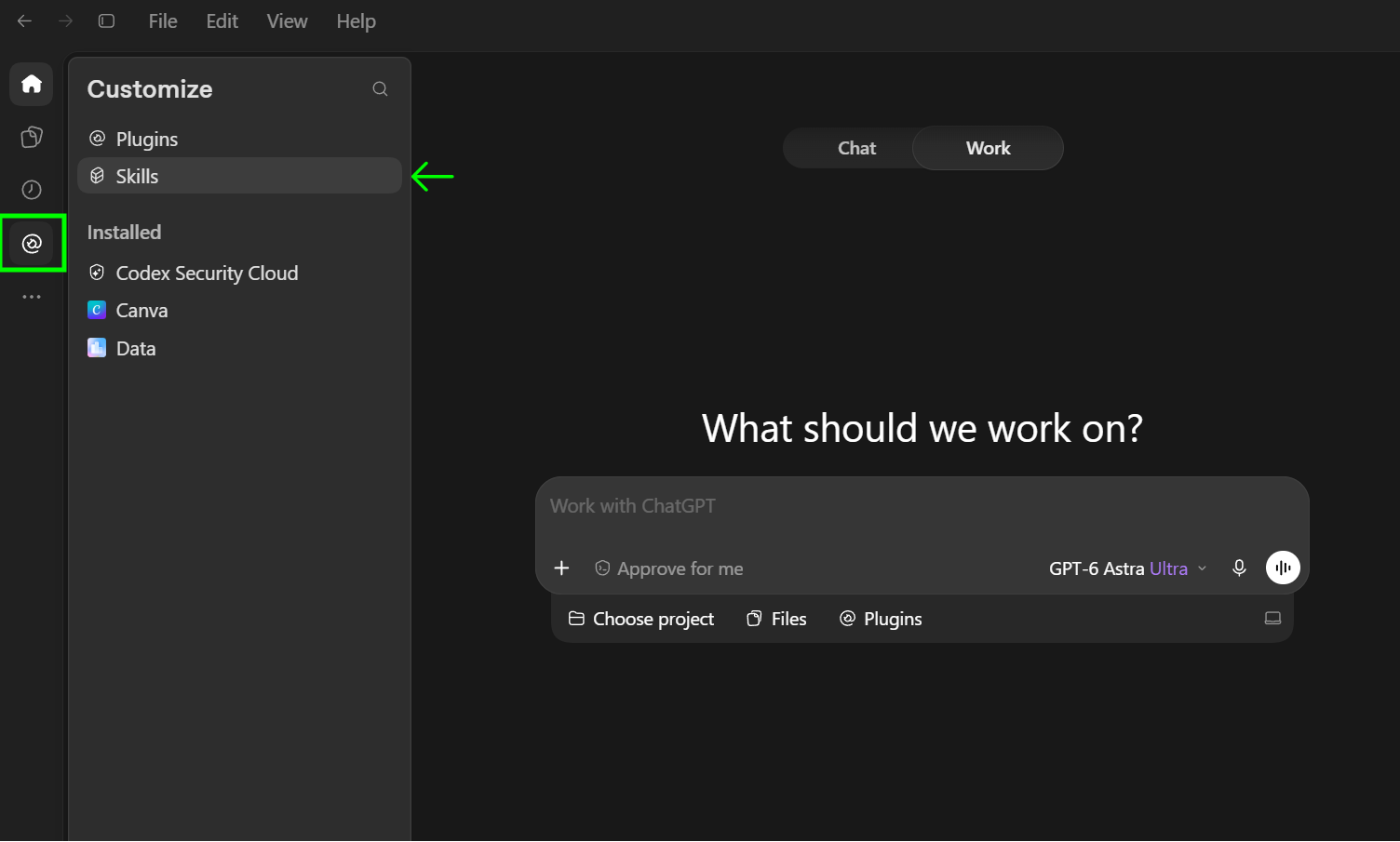The image size is (1400, 842).
Task: Open the Canva installed plugin
Action: click(x=239, y=311)
